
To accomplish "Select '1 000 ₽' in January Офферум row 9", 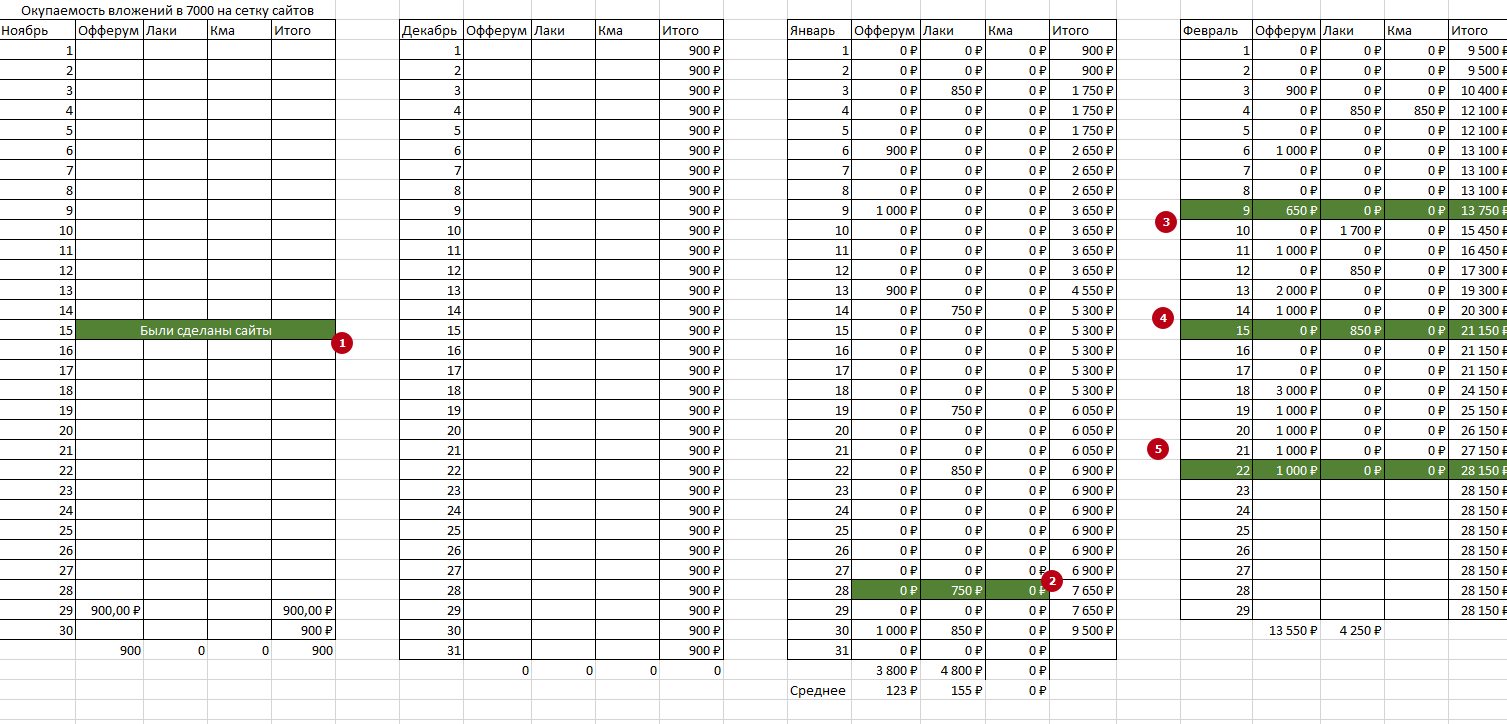I will pyautogui.click(x=886, y=210).
